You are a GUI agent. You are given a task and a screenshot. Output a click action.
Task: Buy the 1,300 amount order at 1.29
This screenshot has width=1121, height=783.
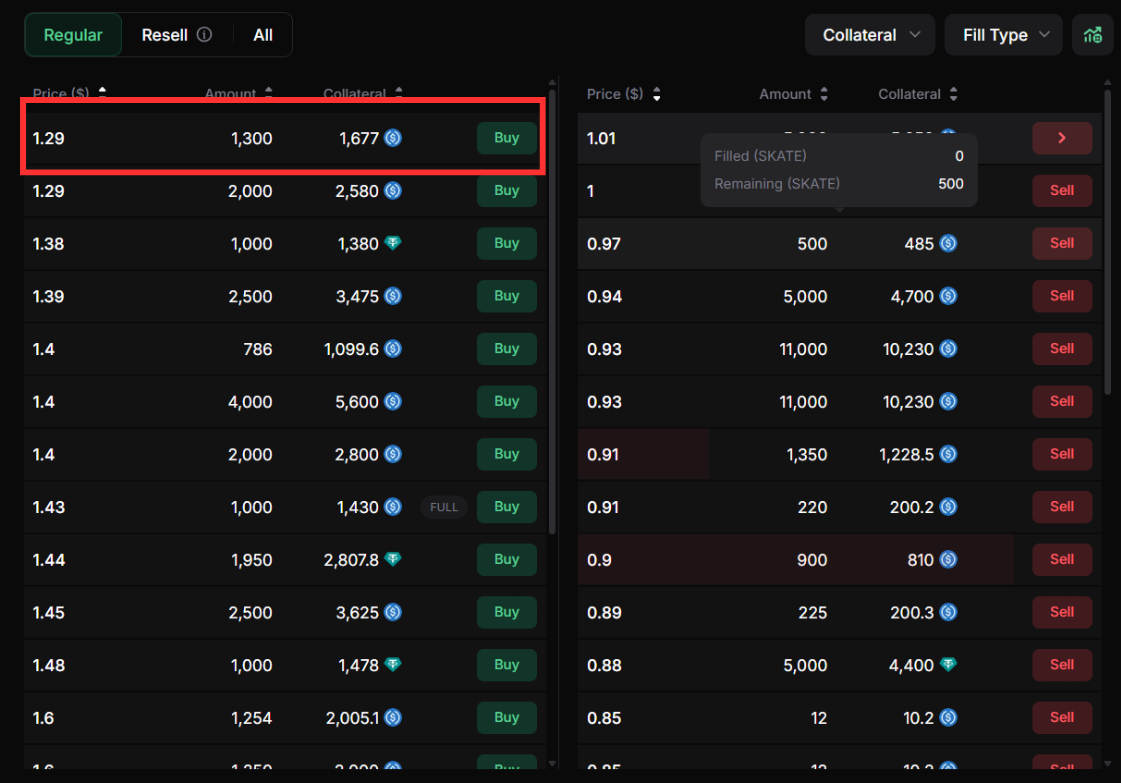(507, 138)
